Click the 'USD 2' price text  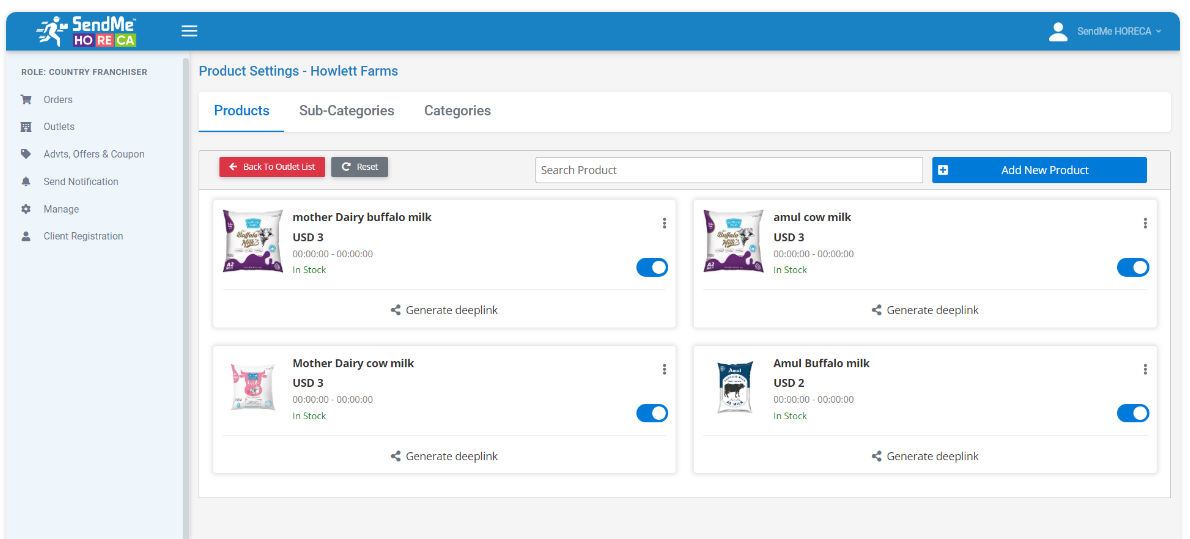(x=789, y=383)
